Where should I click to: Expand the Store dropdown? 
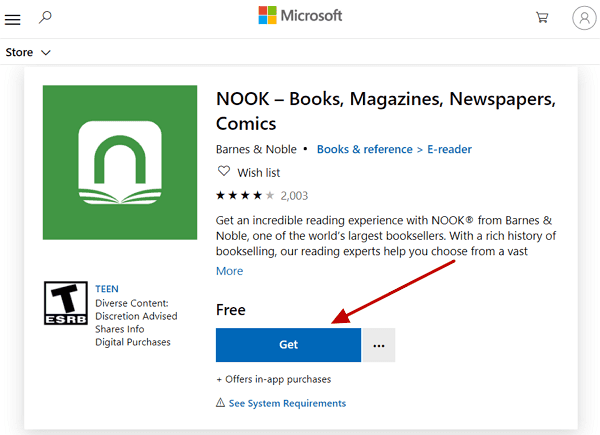28,52
